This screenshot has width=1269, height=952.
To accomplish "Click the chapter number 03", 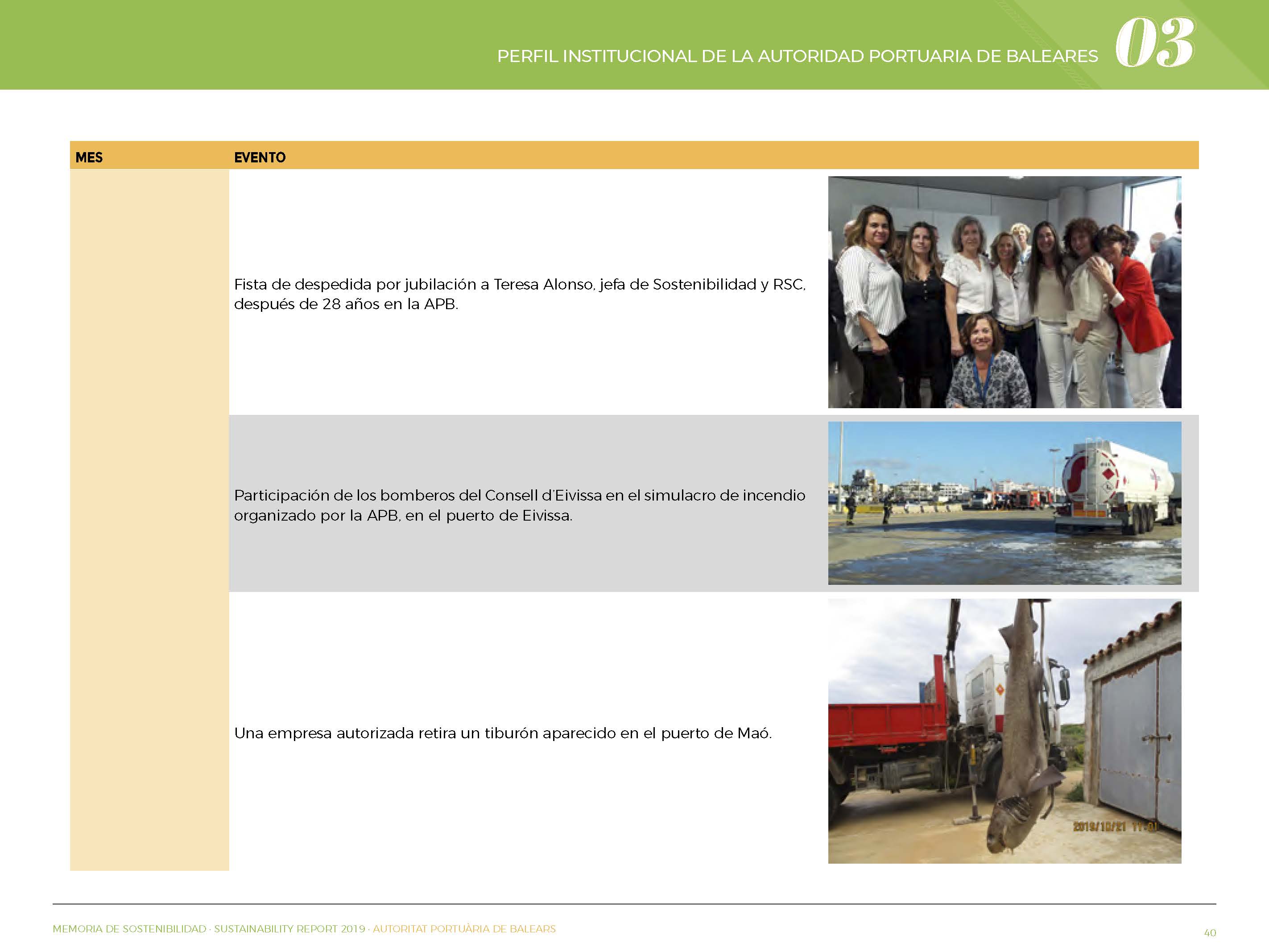I will [1155, 42].
